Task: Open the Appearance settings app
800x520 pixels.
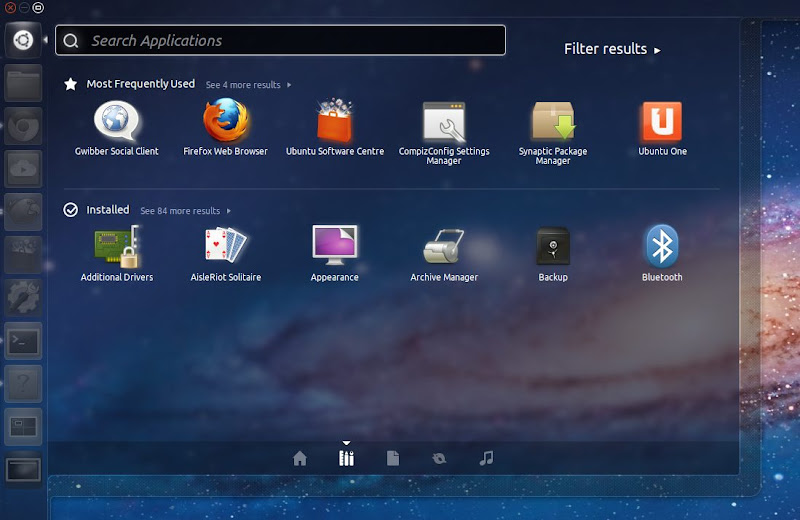Action: coord(334,247)
